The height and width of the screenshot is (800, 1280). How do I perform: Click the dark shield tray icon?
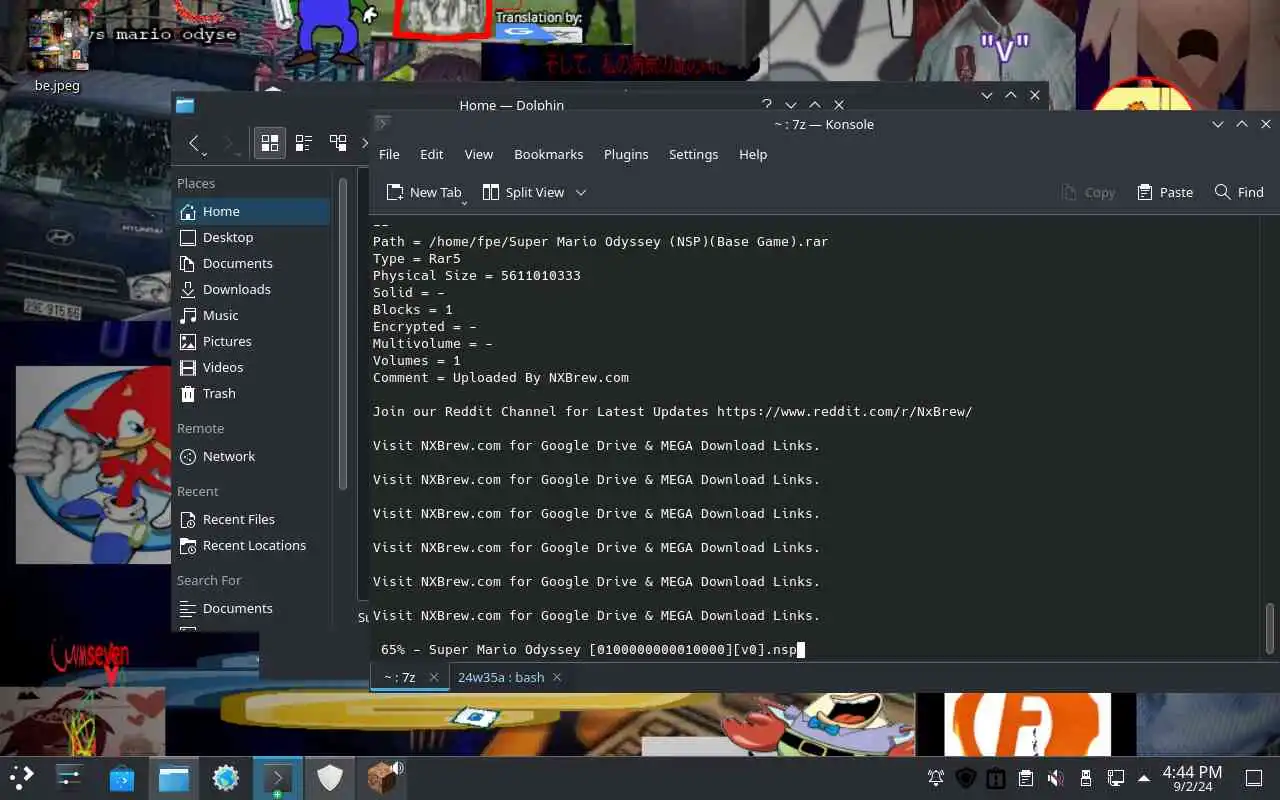click(965, 778)
